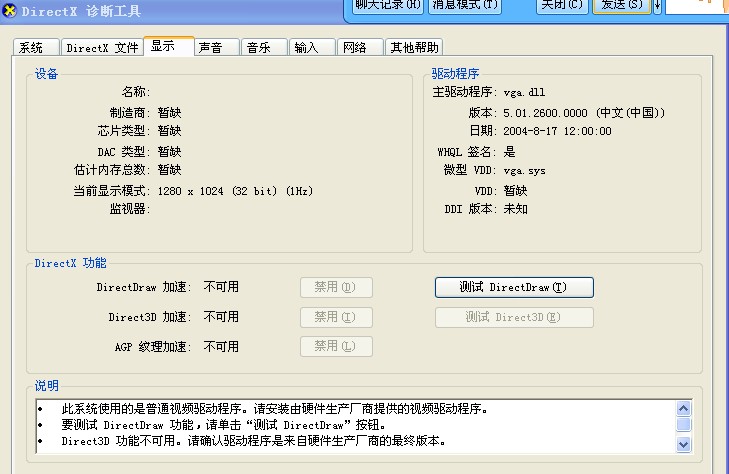Open the dropdown arrow beside 发送

[x=657, y=6]
